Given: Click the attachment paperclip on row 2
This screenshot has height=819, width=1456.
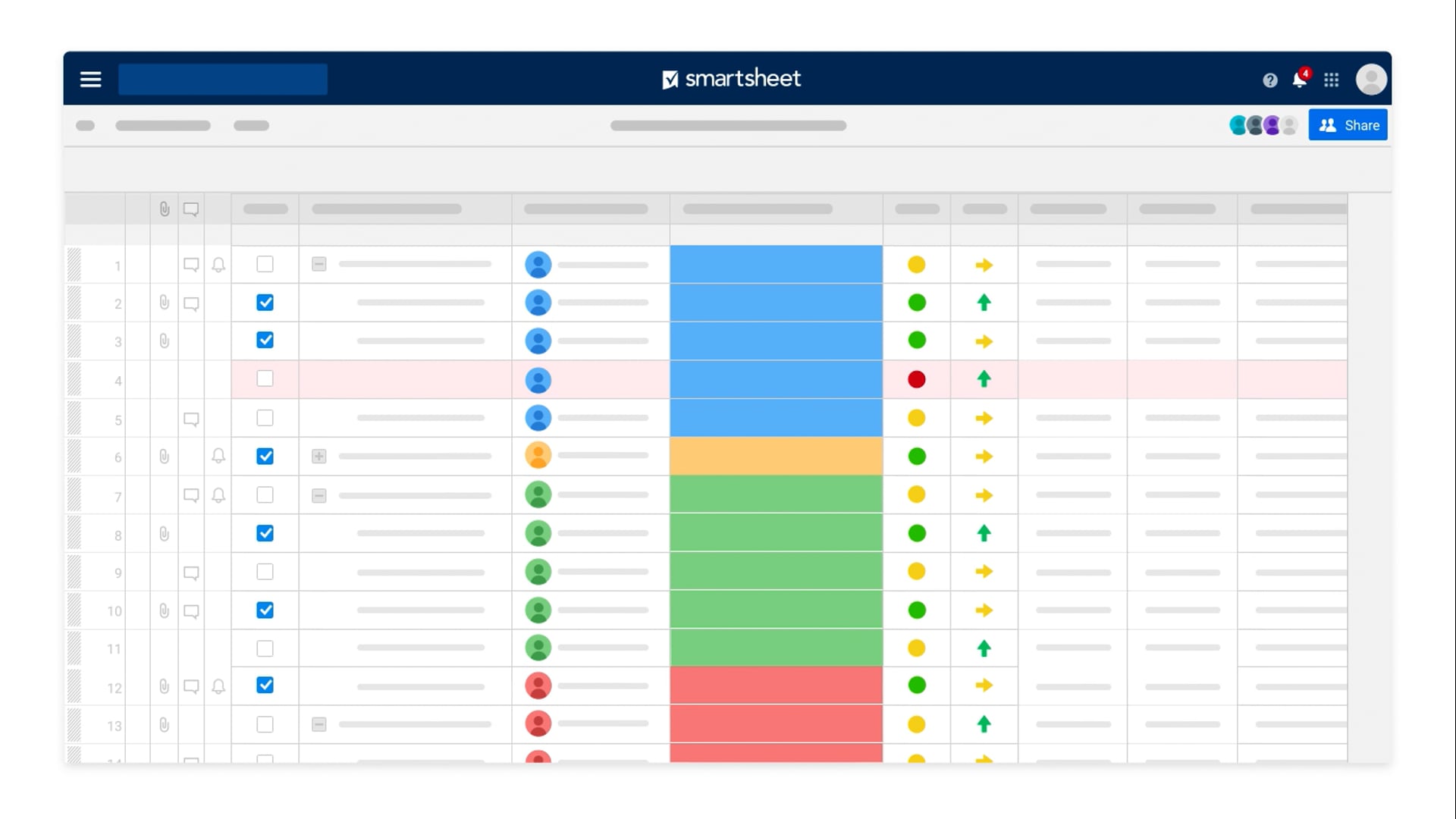Looking at the screenshot, I should (x=164, y=303).
